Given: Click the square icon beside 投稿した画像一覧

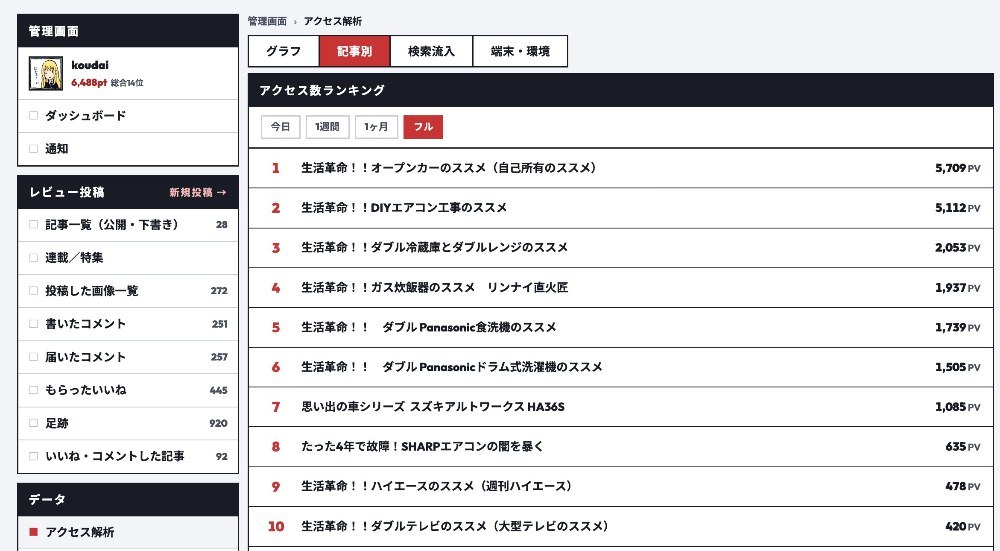Looking at the screenshot, I should click(x=33, y=291).
